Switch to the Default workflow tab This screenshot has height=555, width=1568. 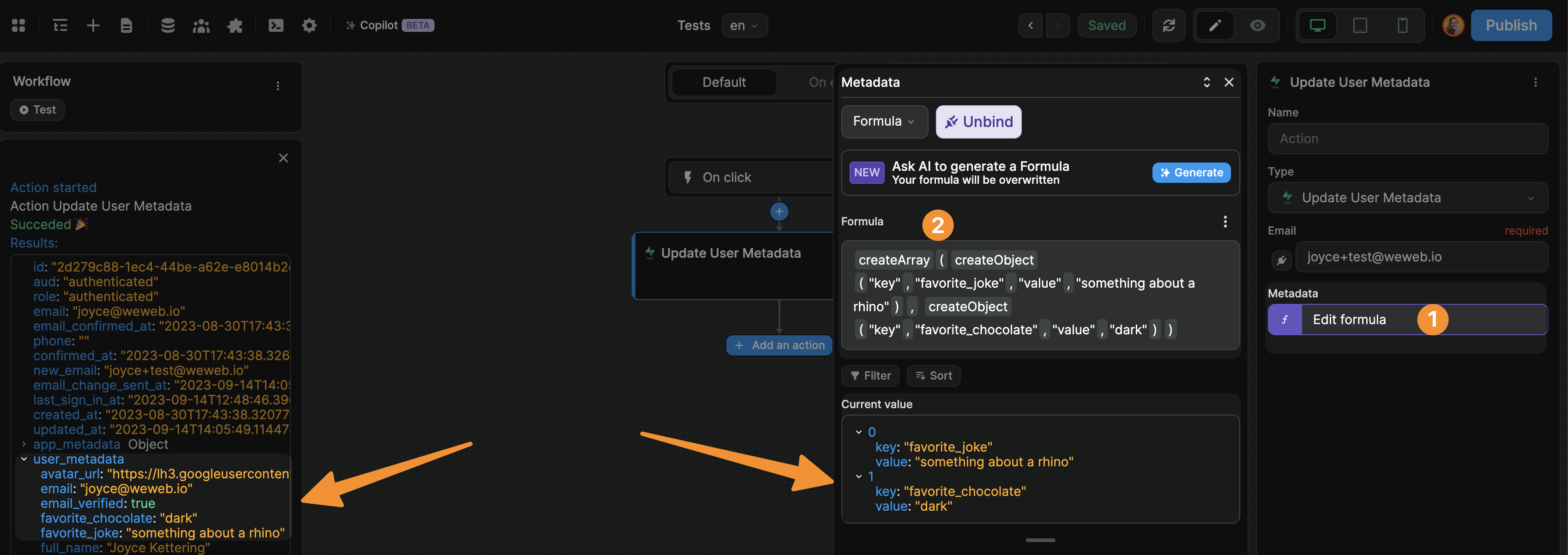click(724, 82)
